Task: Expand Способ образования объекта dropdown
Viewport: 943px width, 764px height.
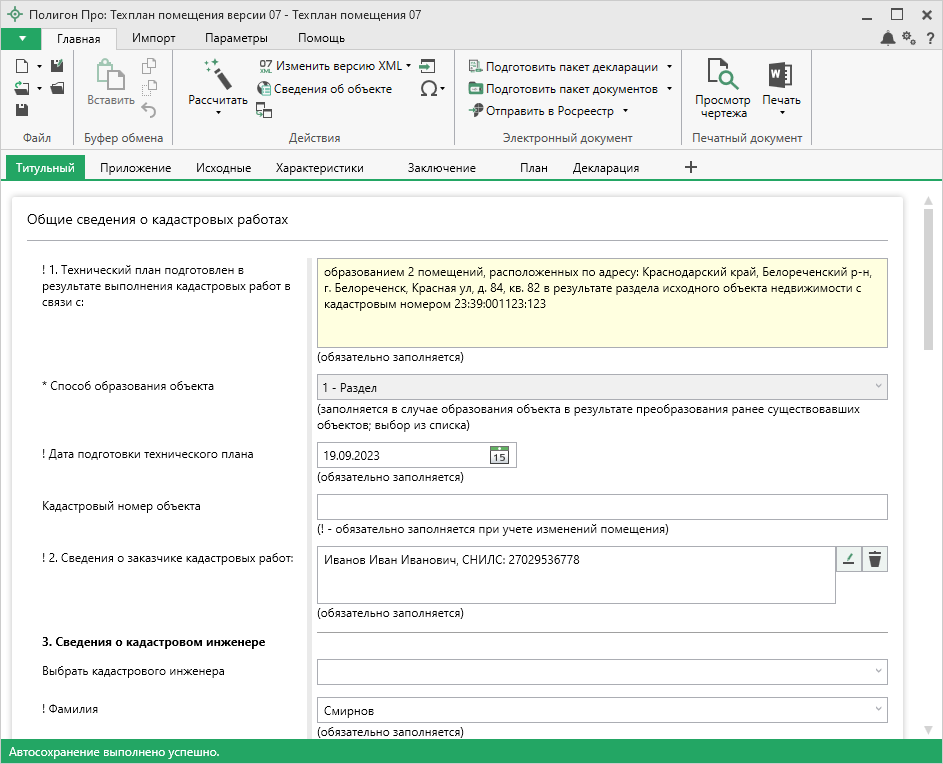Action: coord(878,387)
